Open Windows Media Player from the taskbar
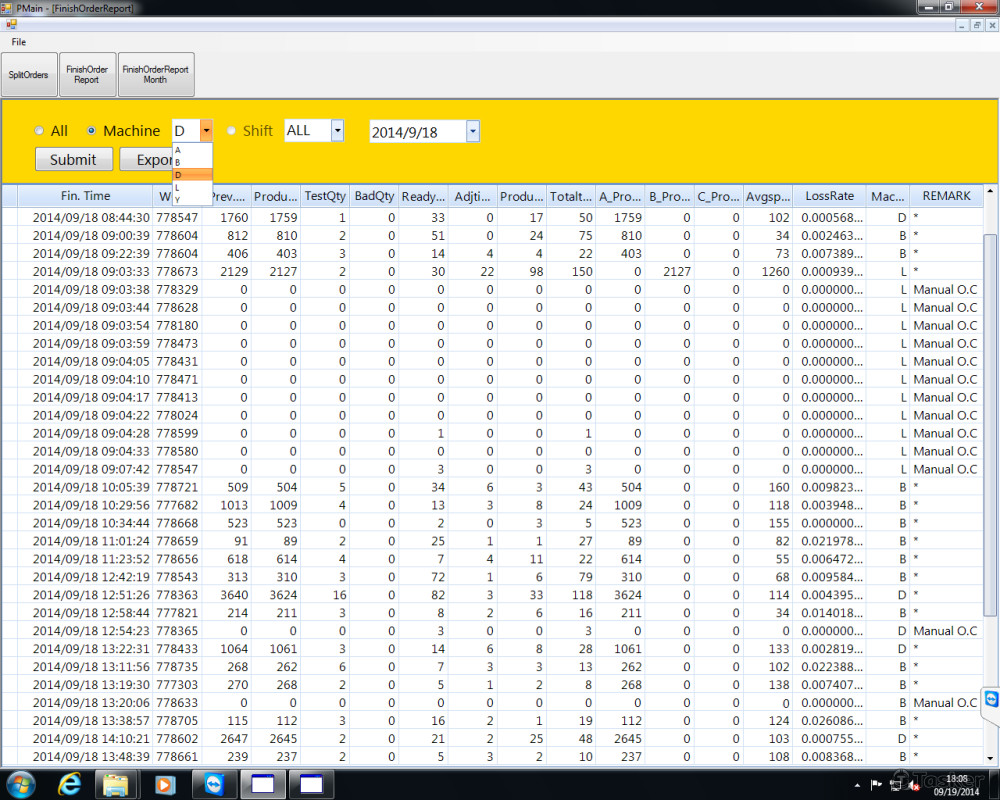 165,784
